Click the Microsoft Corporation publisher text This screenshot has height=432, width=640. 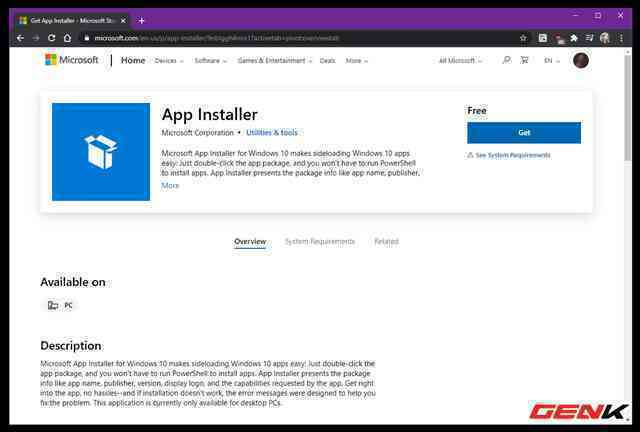198,133
